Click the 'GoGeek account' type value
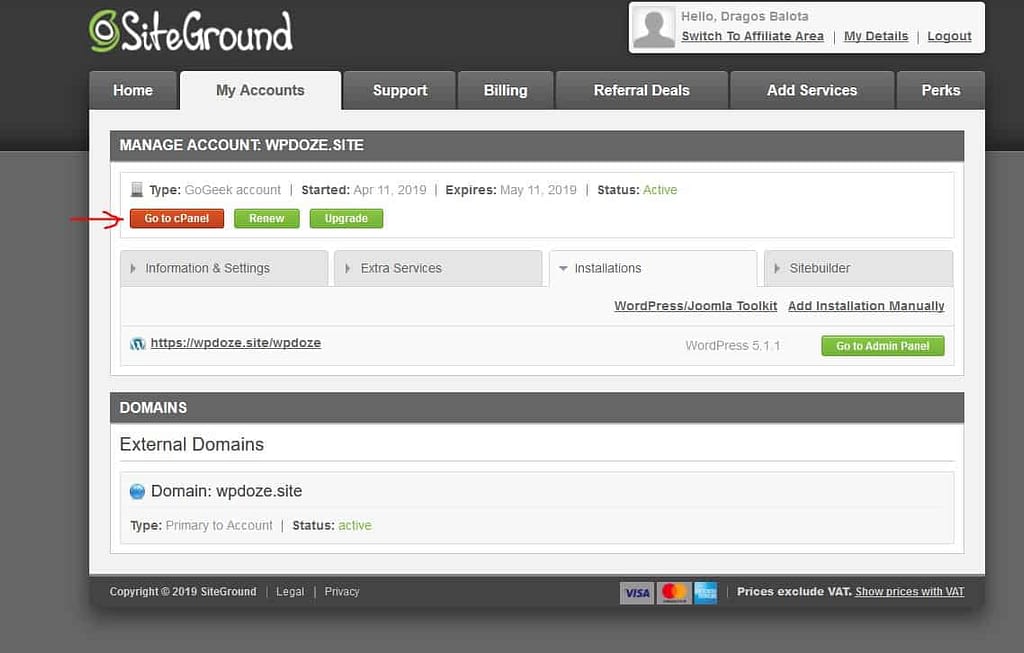This screenshot has height=653, width=1024. 232,190
